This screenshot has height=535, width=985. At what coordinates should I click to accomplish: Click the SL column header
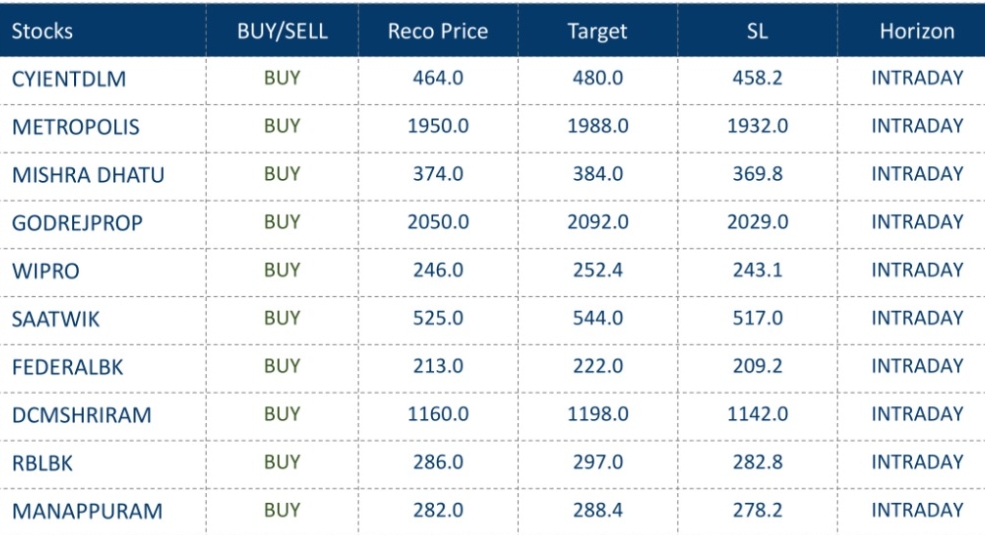click(x=757, y=31)
